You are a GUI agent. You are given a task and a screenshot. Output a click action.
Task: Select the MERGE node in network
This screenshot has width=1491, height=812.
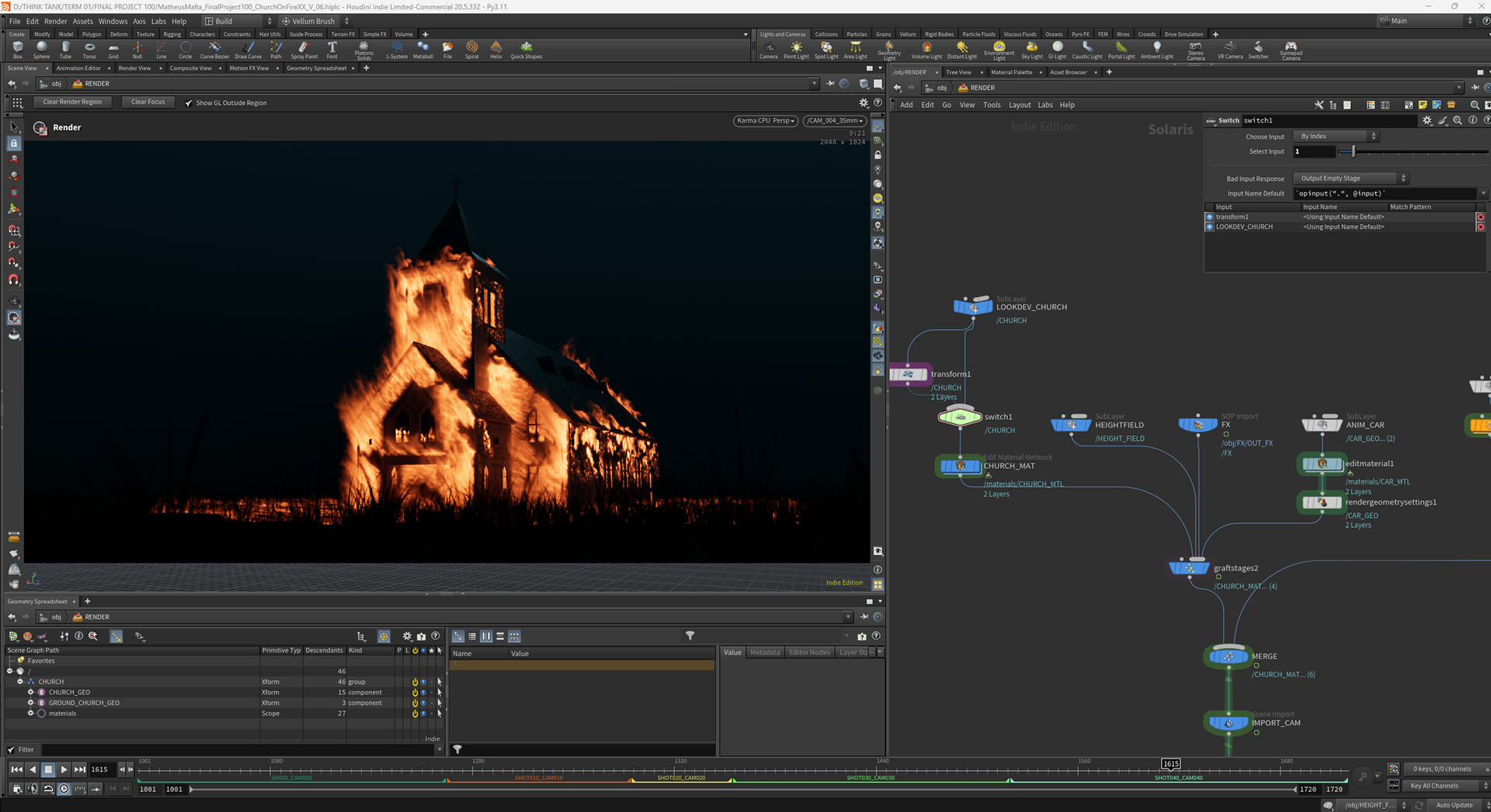point(1228,657)
